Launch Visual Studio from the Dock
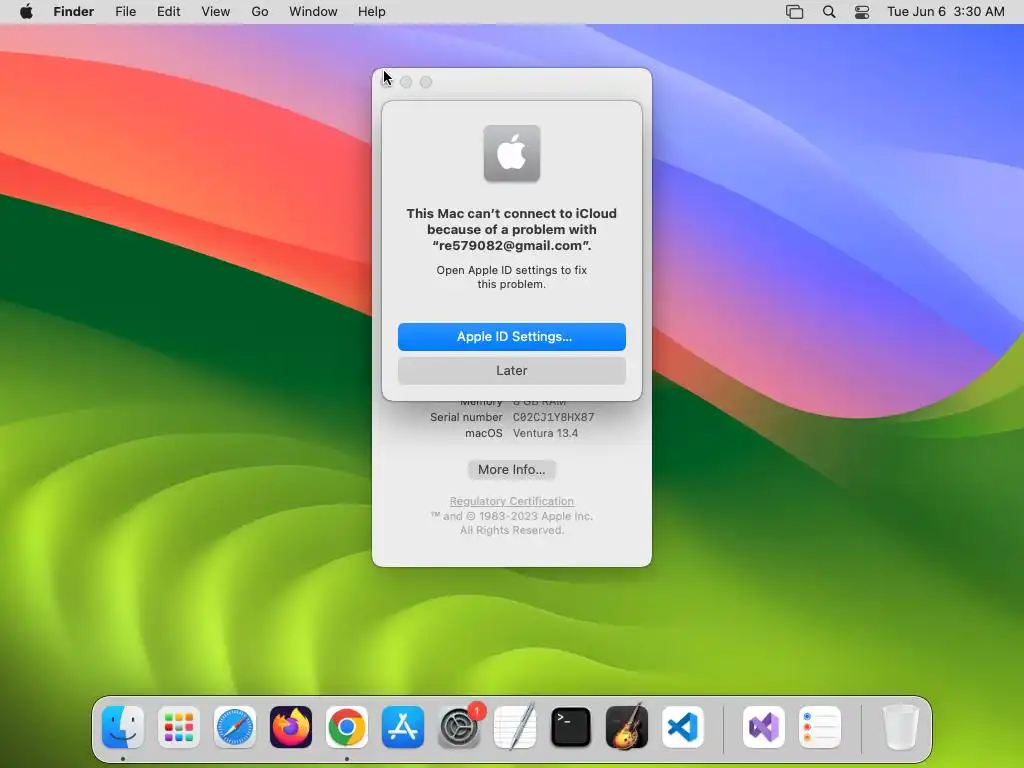The image size is (1024, 768). 763,727
